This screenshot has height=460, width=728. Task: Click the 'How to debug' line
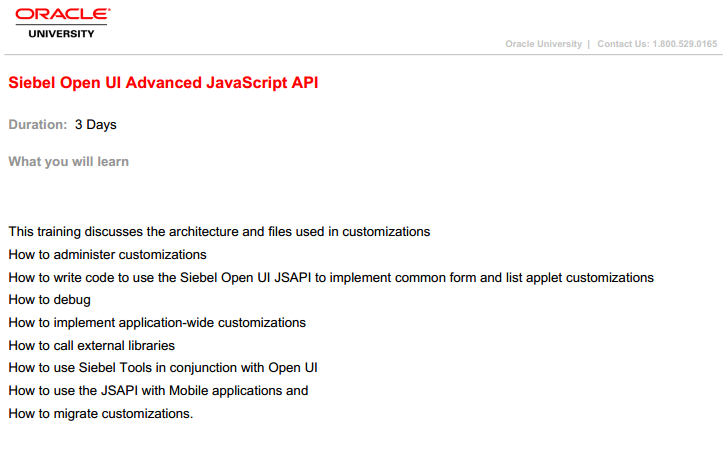[49, 300]
